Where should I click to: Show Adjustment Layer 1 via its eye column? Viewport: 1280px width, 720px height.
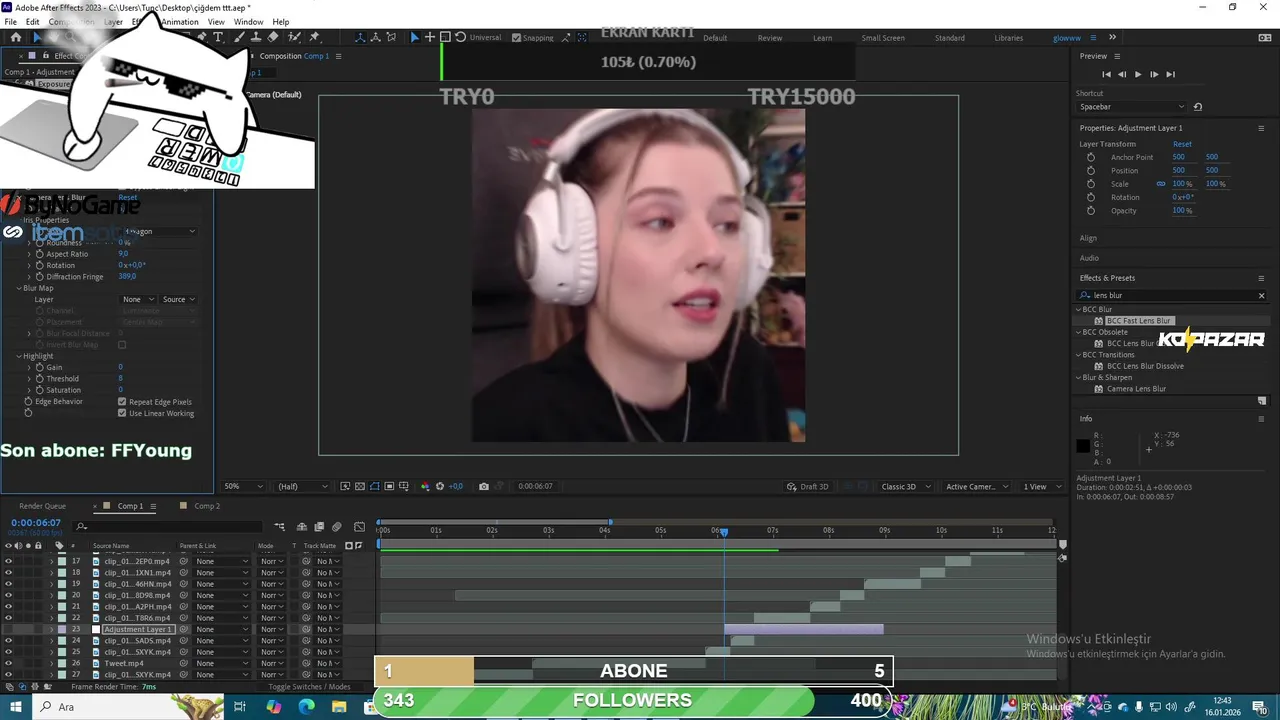[8, 629]
